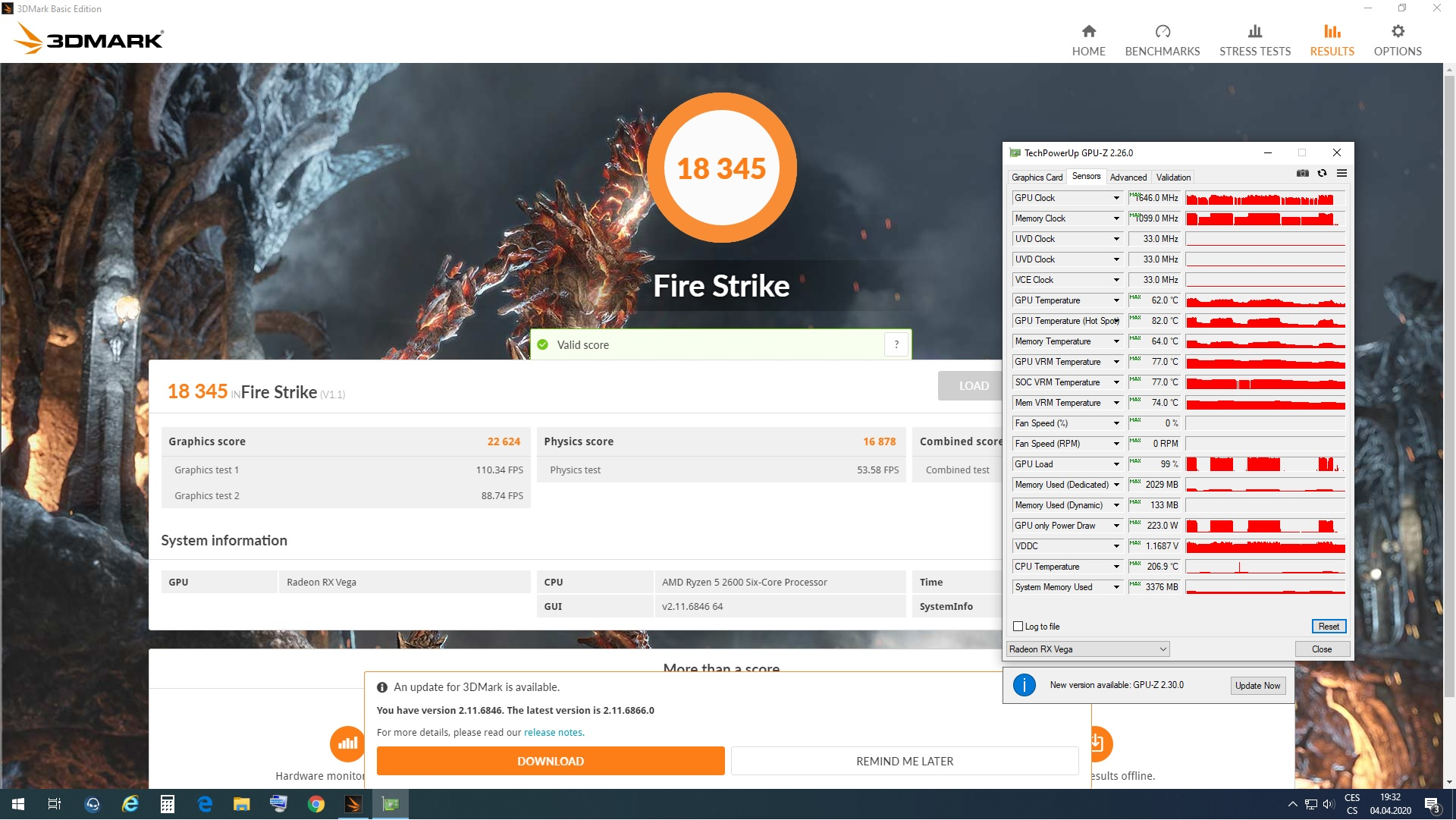Select the GPU-Z Sensors tab

pos(1086,176)
